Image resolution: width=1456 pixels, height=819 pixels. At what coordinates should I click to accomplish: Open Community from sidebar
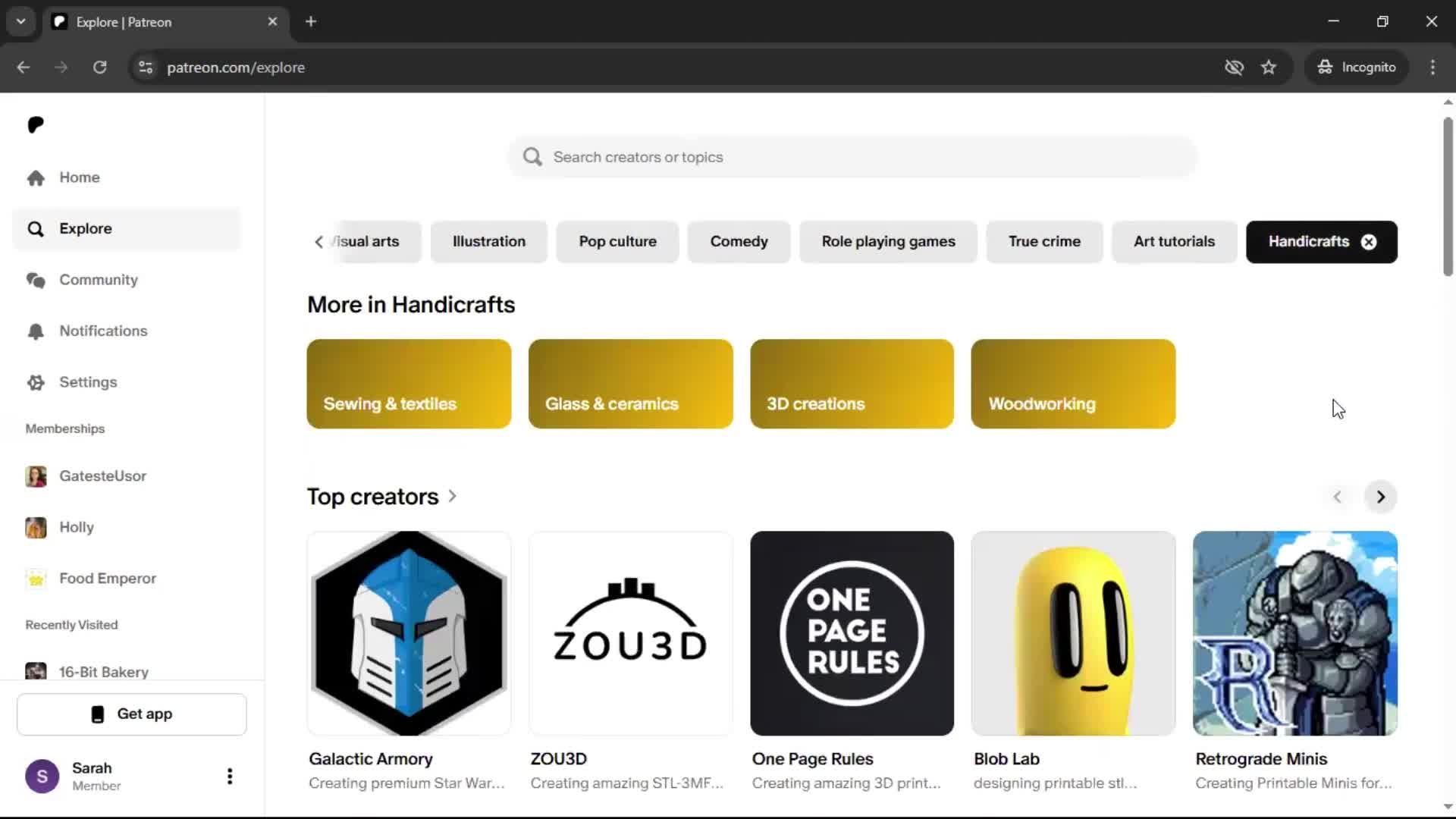pos(126,280)
